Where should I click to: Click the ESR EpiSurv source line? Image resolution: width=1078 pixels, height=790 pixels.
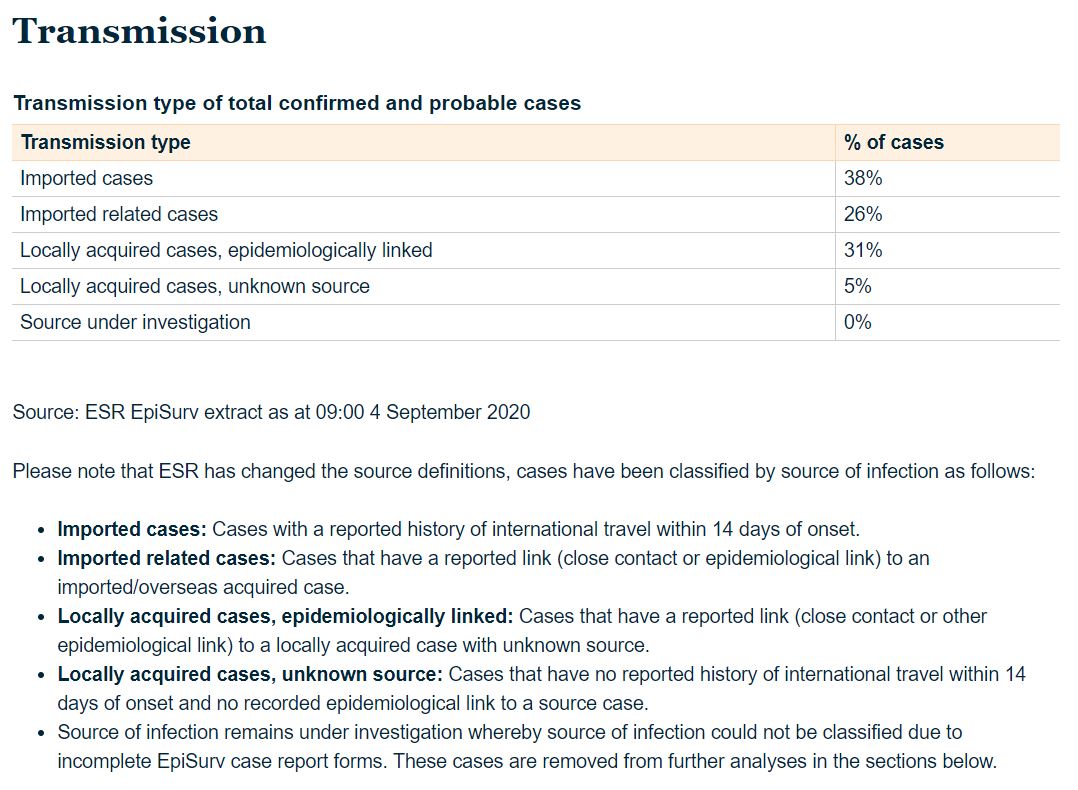point(271,411)
